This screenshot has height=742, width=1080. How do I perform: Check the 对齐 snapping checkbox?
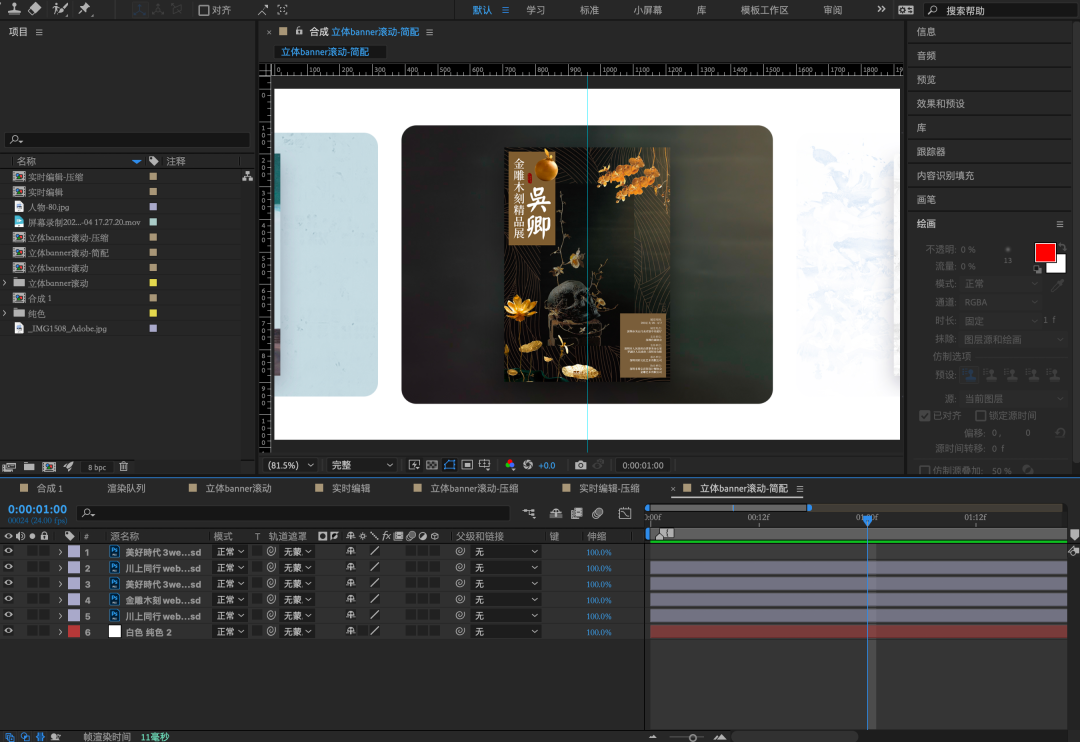pos(204,10)
